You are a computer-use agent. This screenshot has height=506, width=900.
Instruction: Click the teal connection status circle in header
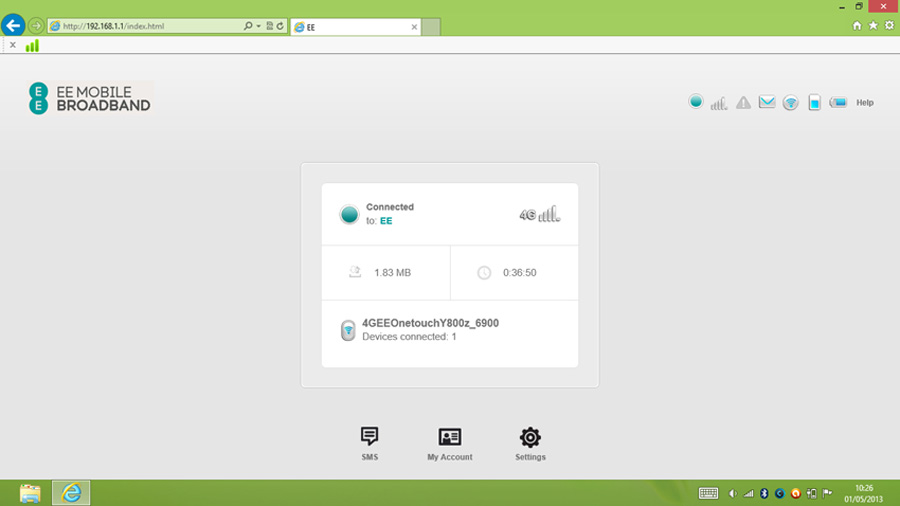point(696,102)
